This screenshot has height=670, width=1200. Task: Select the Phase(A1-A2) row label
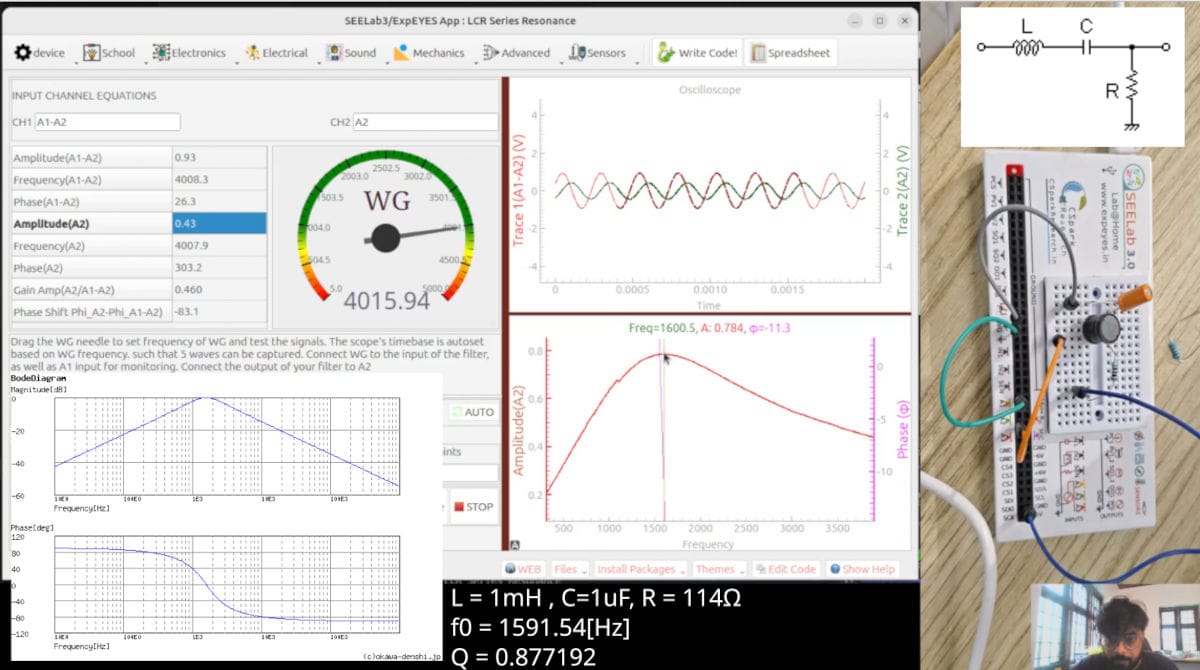click(x=91, y=202)
